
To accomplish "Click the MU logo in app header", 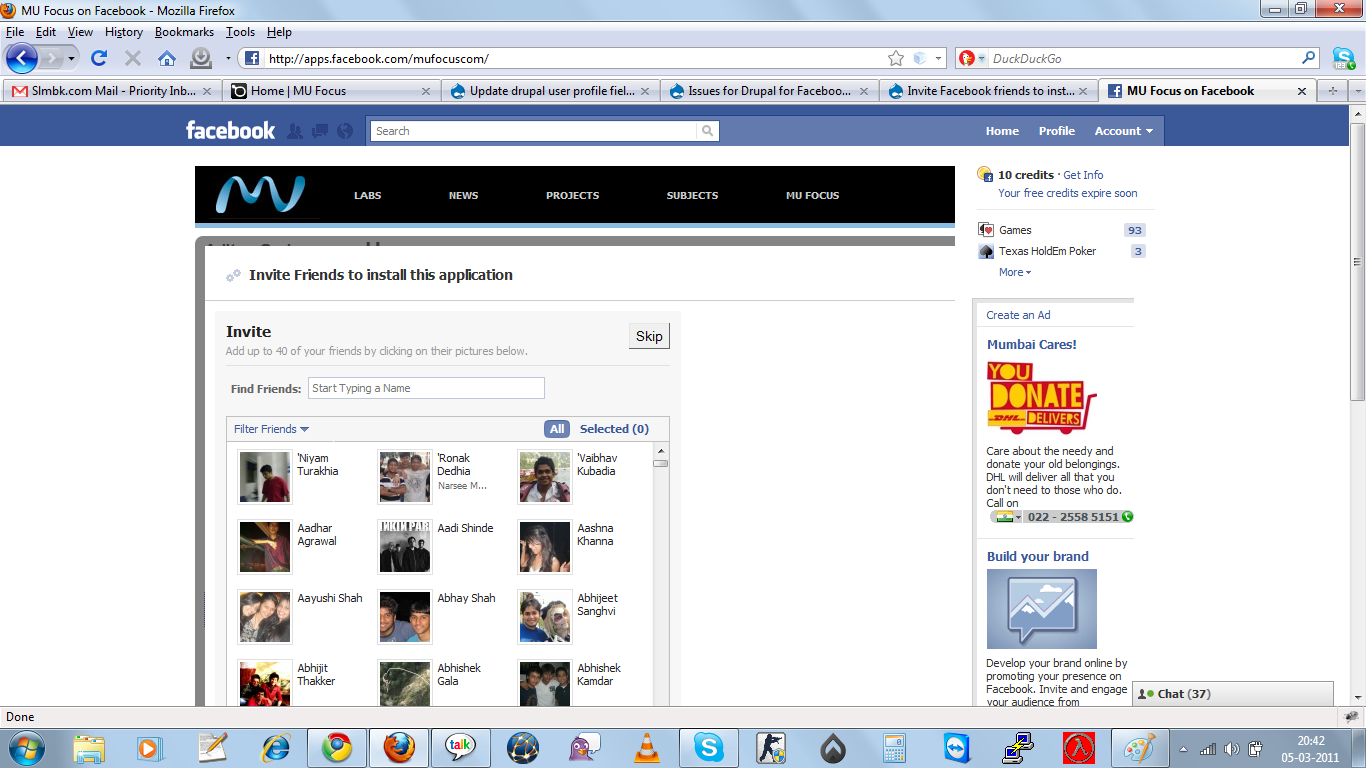I will point(260,194).
